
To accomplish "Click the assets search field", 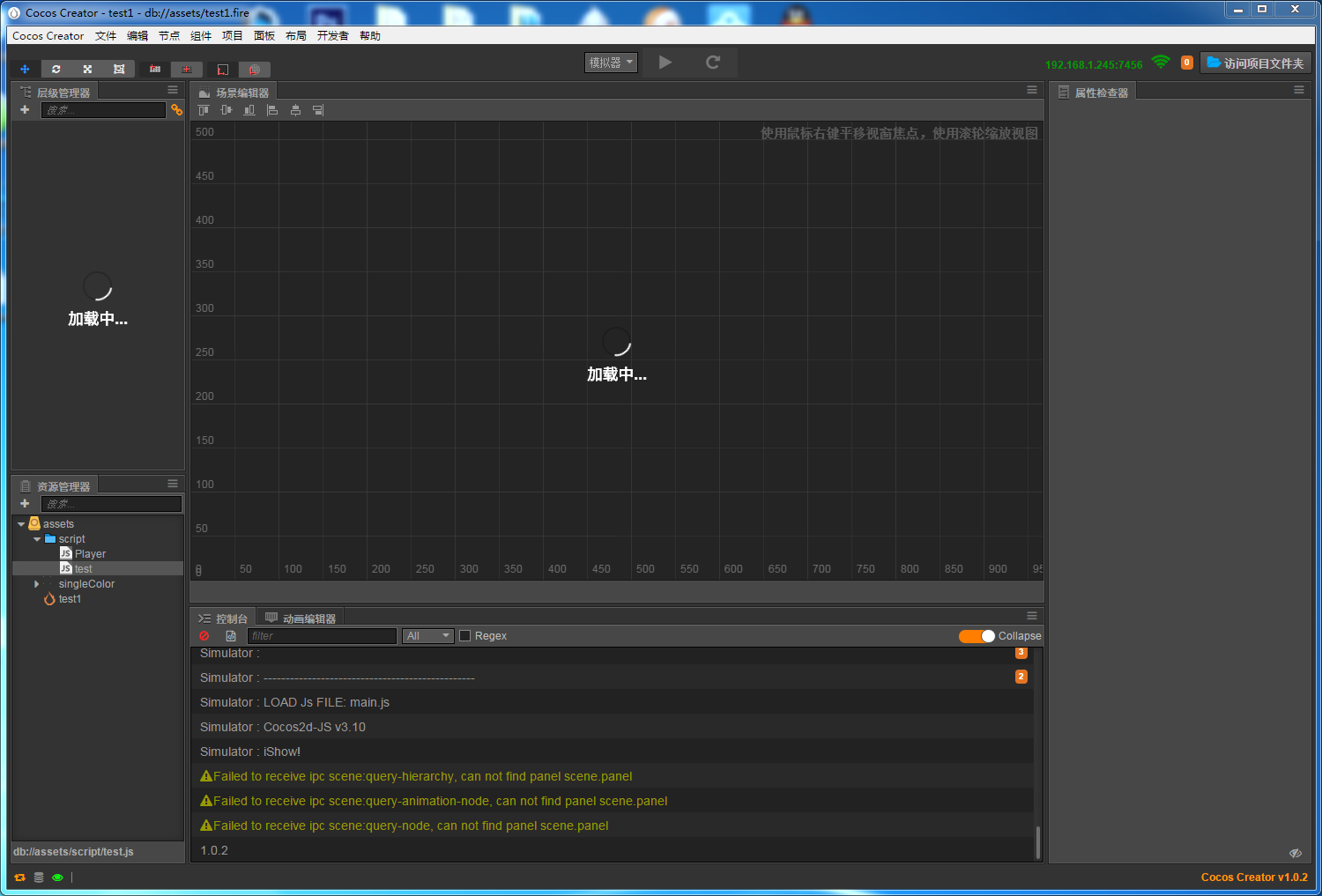I will tap(111, 504).
